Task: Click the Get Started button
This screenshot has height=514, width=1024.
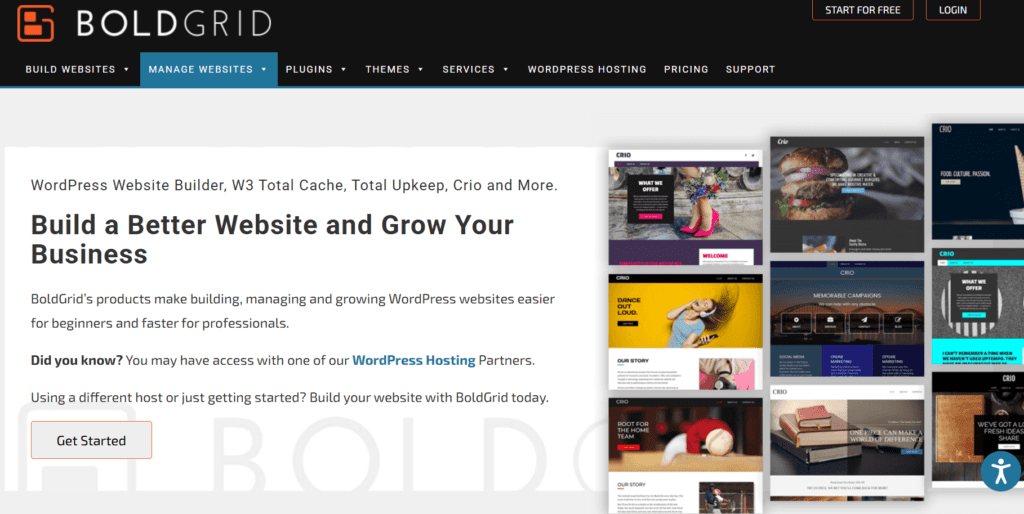Action: 91,440
